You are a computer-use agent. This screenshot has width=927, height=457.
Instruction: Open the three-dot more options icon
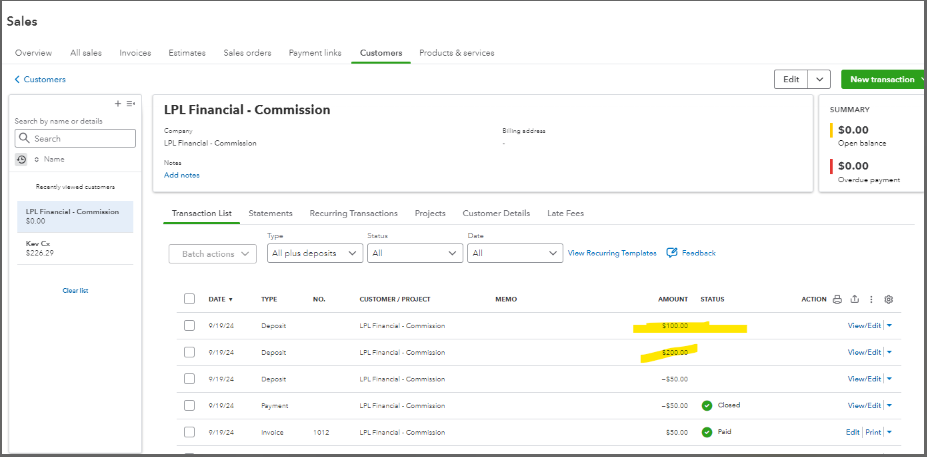point(871,299)
